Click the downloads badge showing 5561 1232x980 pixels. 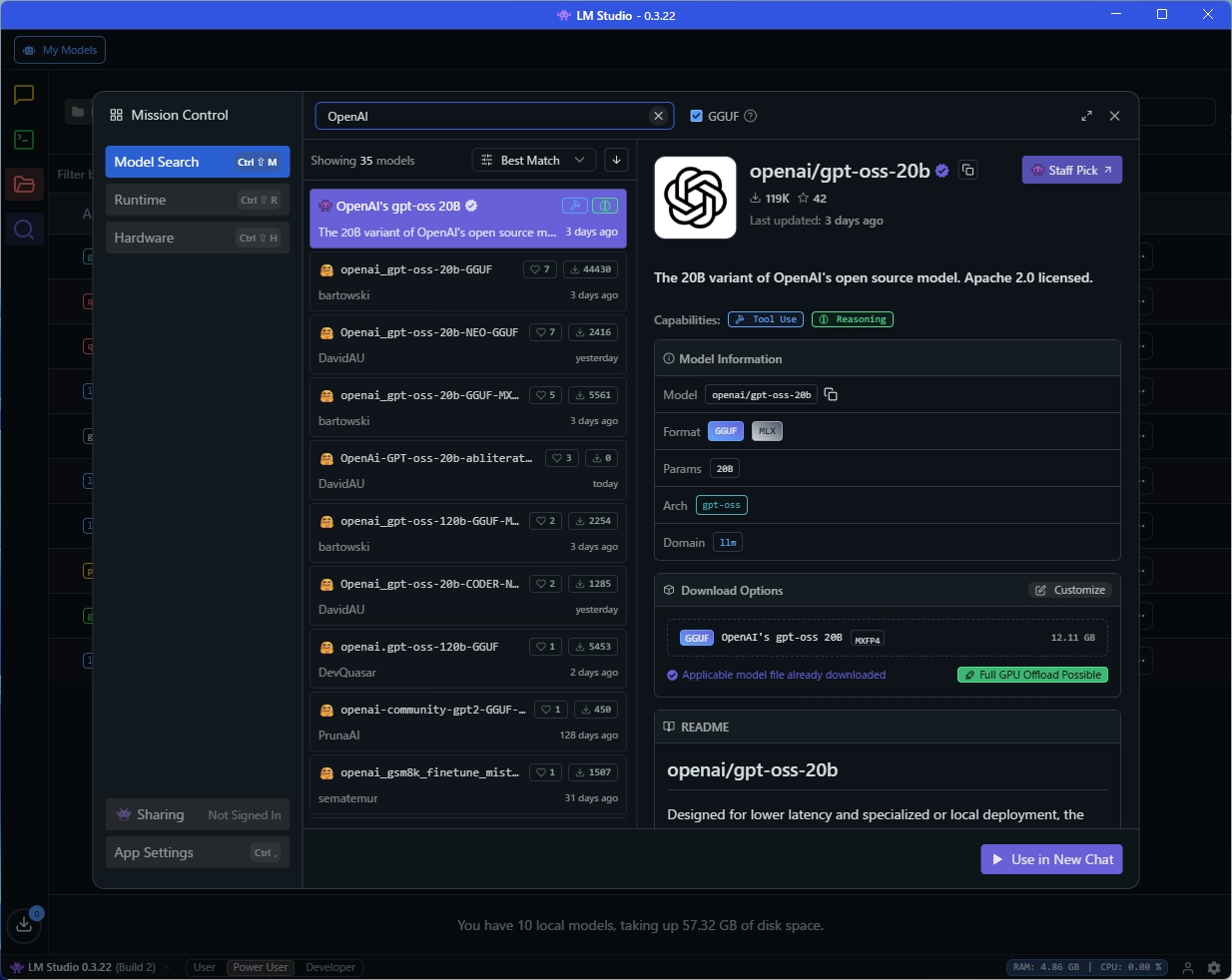tap(593, 395)
